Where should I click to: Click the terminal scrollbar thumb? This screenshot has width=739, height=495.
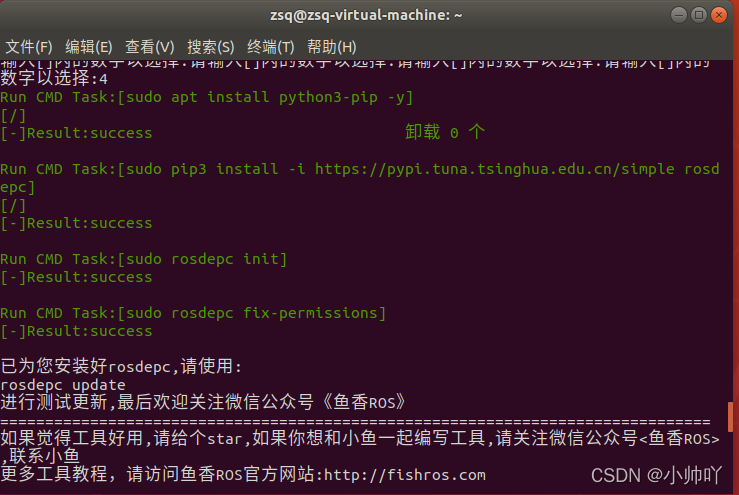[730, 417]
